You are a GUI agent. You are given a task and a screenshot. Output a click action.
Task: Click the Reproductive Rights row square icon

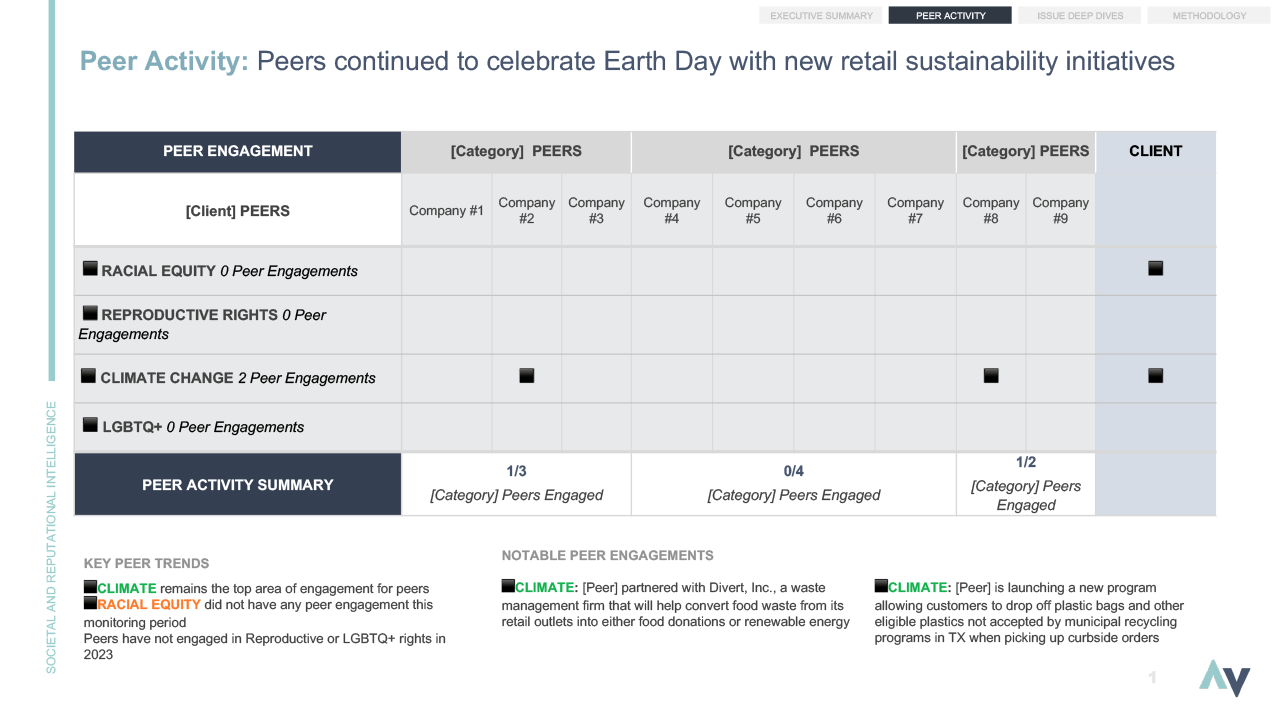(x=90, y=313)
